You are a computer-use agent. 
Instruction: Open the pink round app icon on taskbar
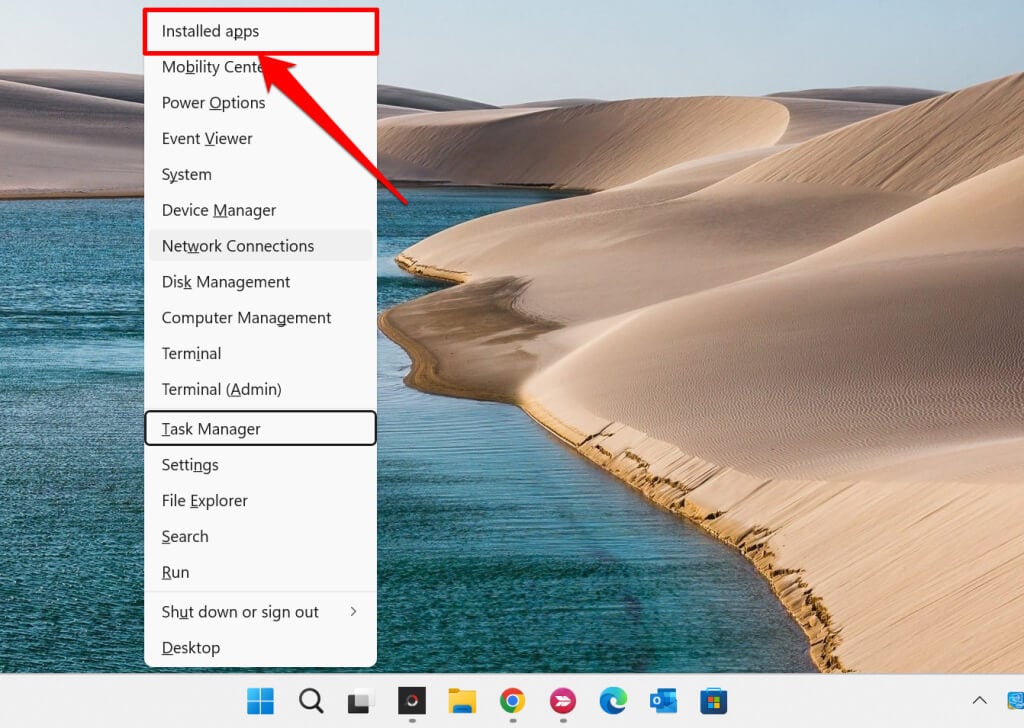tap(563, 701)
